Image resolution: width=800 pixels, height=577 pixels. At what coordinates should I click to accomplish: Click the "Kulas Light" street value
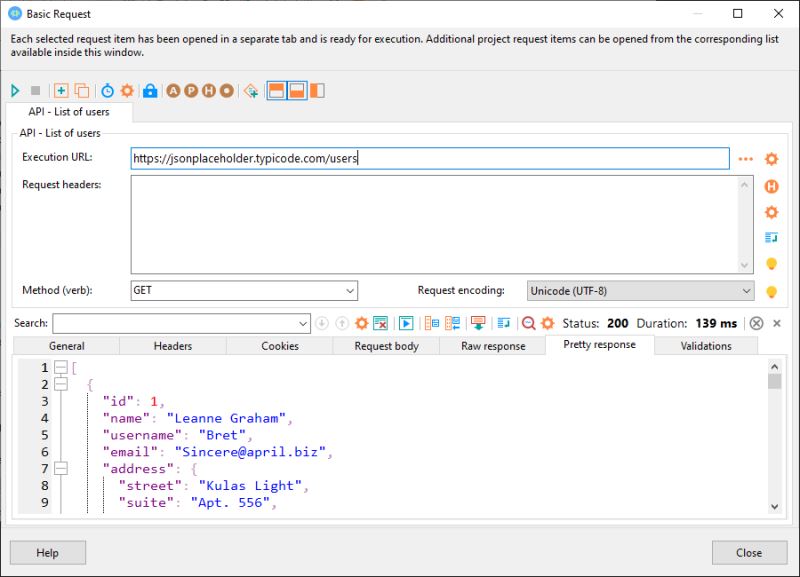point(250,486)
